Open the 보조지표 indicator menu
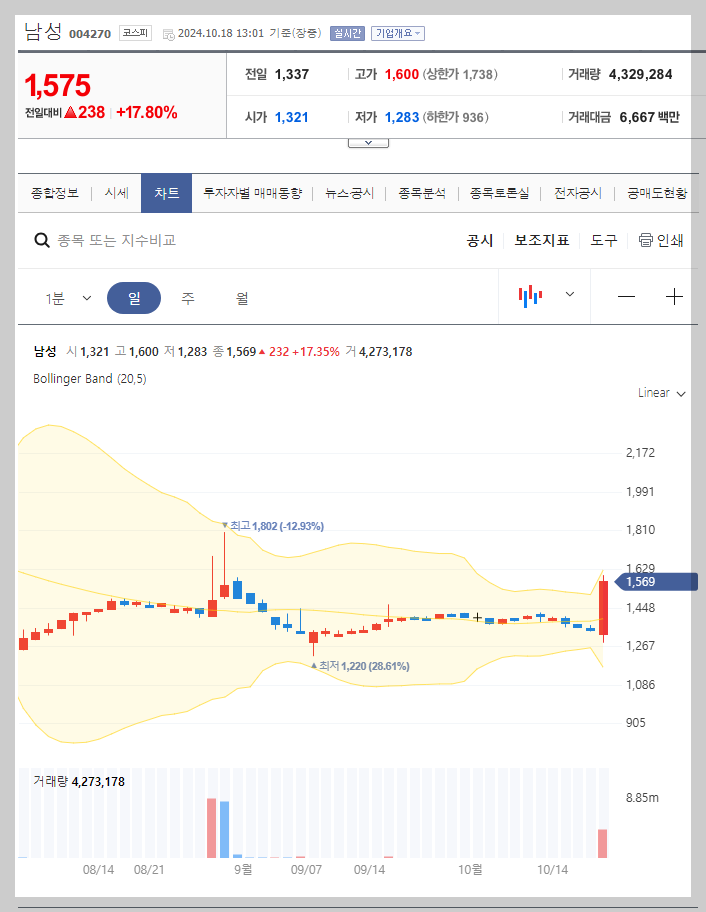The image size is (706, 912). pyautogui.click(x=541, y=240)
